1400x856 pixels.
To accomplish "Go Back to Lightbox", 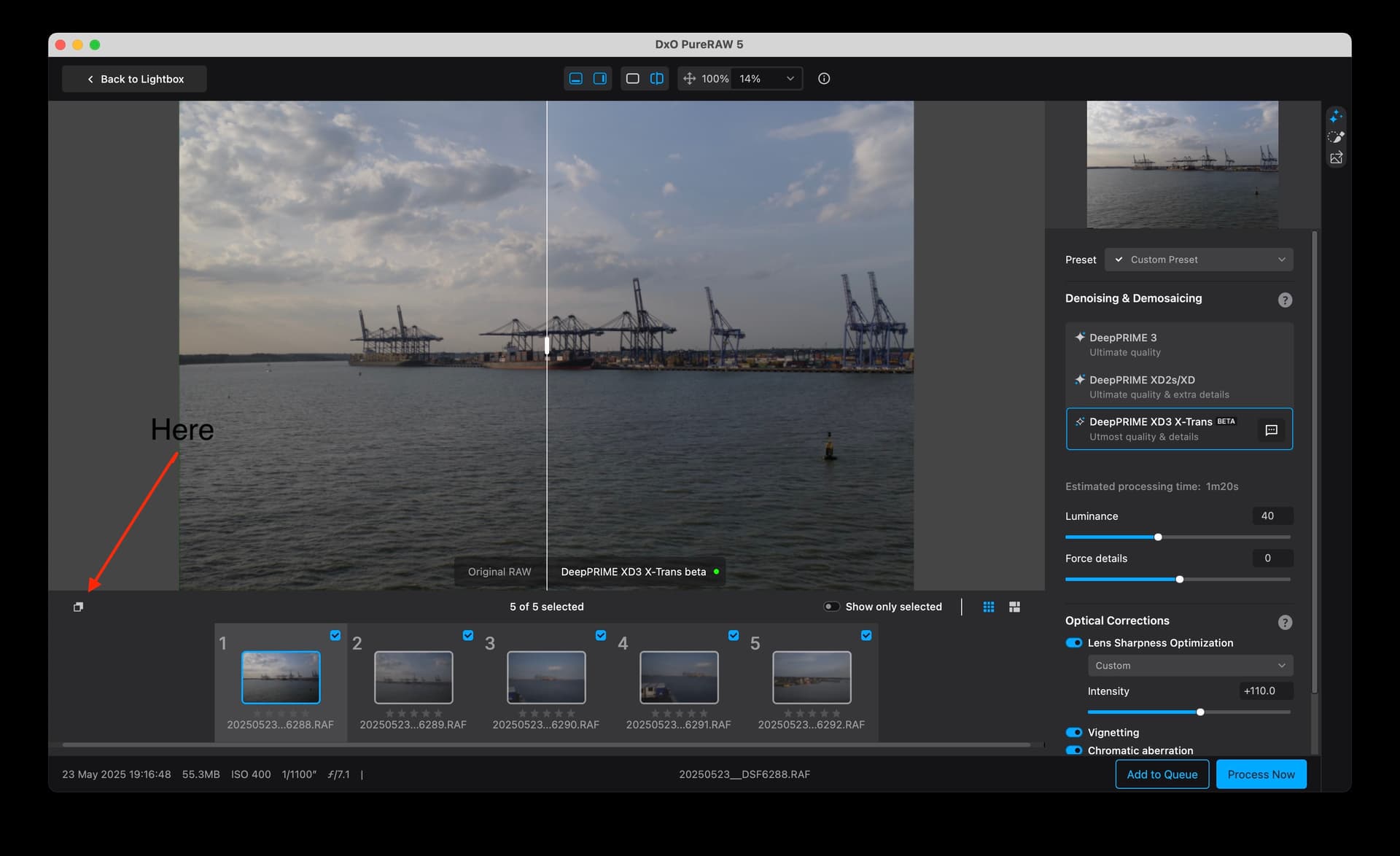I will click(x=135, y=79).
